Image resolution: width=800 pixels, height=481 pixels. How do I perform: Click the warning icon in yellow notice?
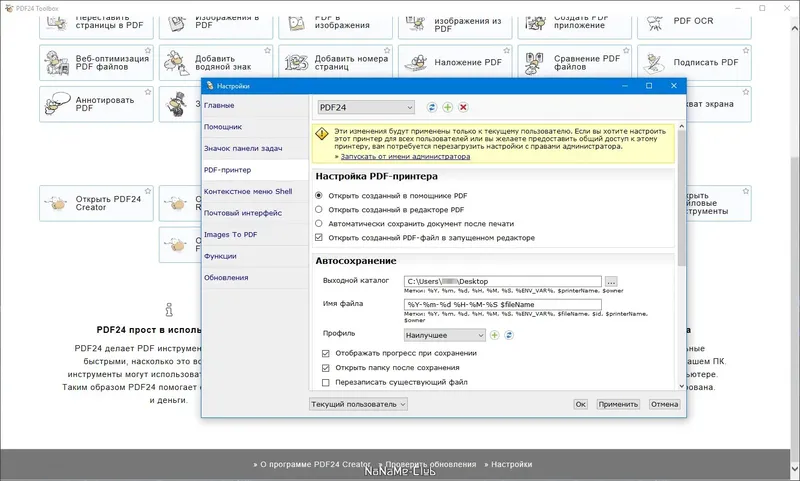pos(322,134)
